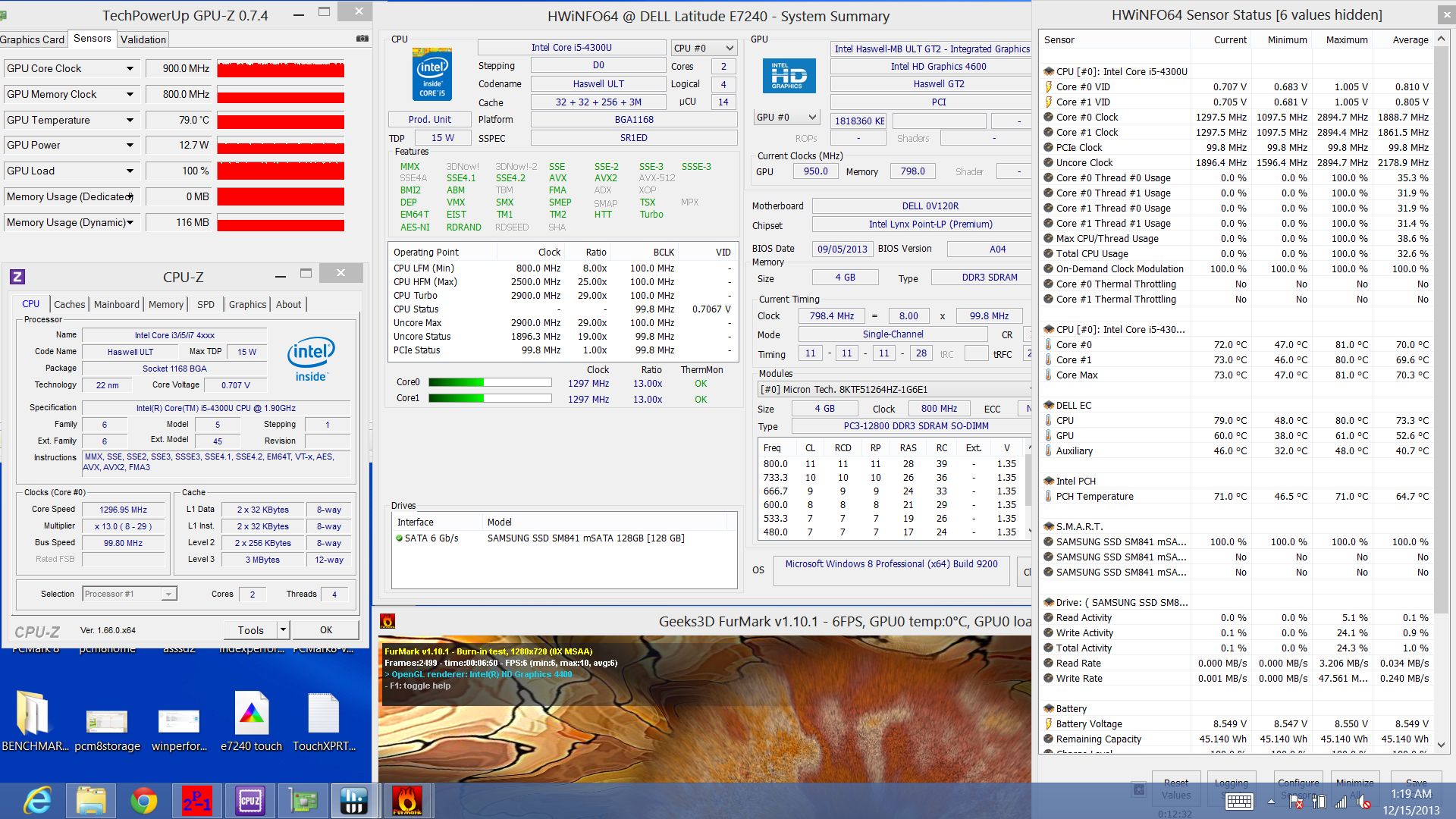Open the Caches tab in CPU-Z

pyautogui.click(x=70, y=304)
